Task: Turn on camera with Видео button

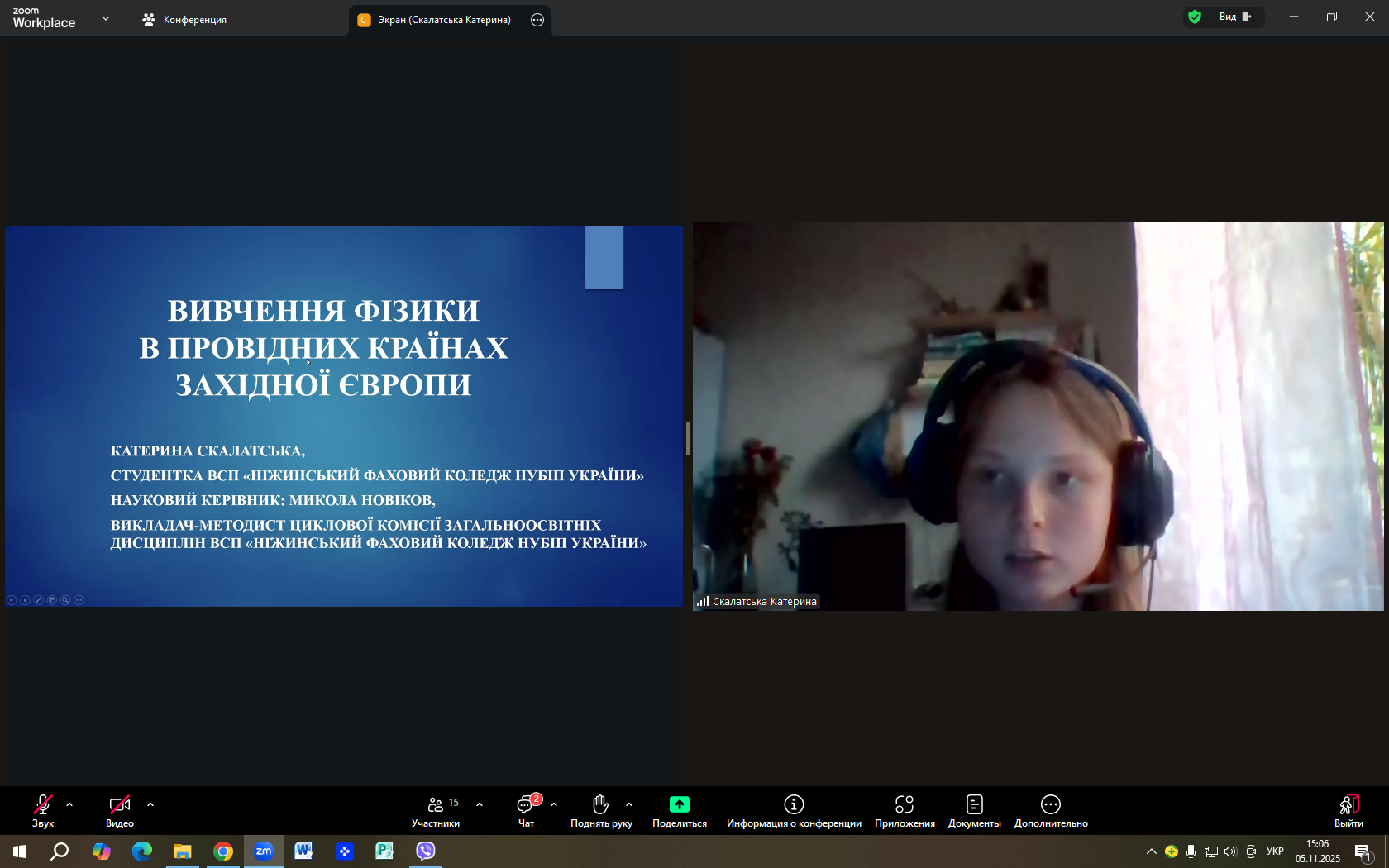Action: (120, 810)
